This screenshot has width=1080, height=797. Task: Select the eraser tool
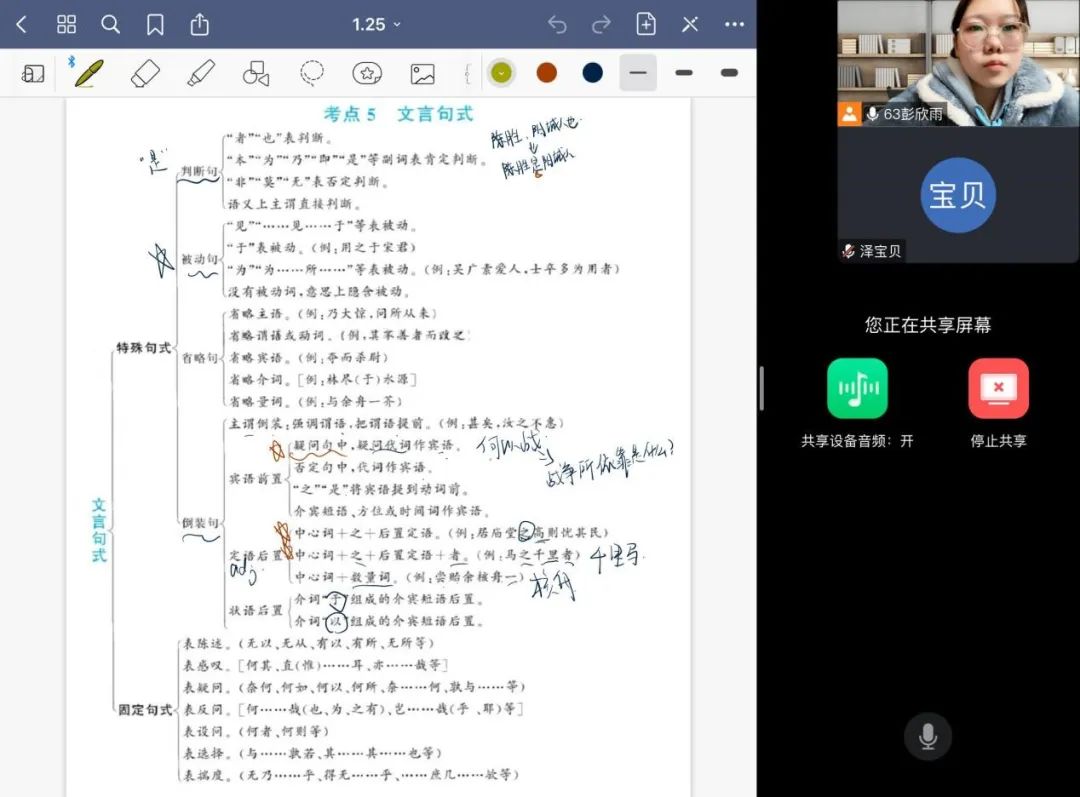click(x=145, y=73)
